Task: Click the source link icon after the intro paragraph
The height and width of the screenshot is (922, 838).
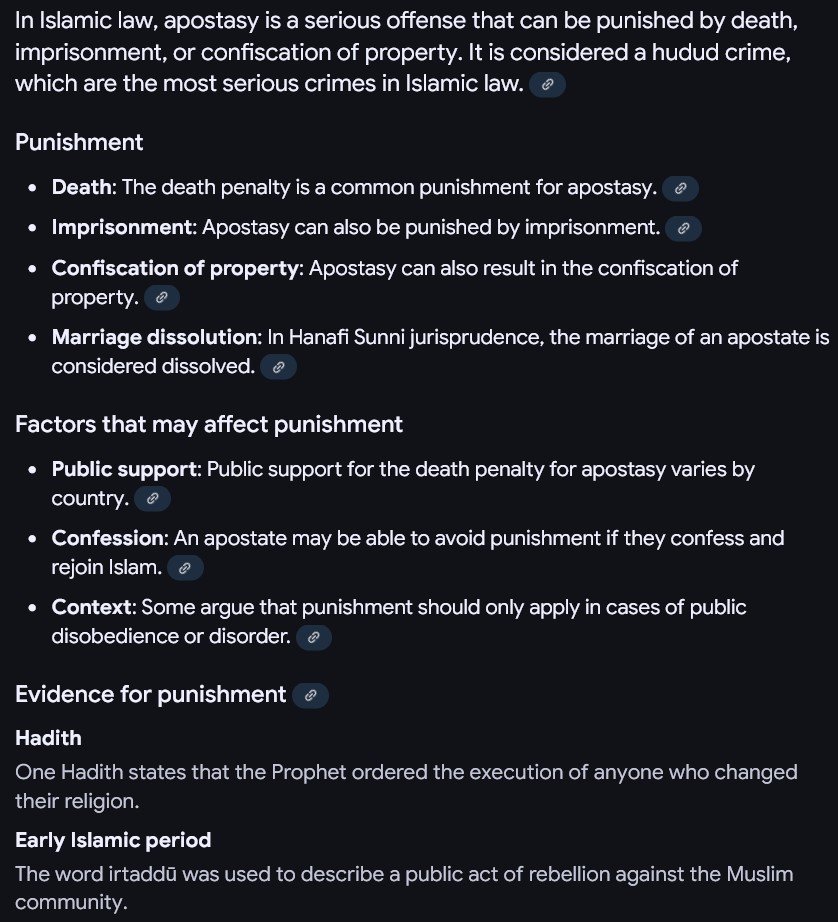Action: [x=547, y=85]
